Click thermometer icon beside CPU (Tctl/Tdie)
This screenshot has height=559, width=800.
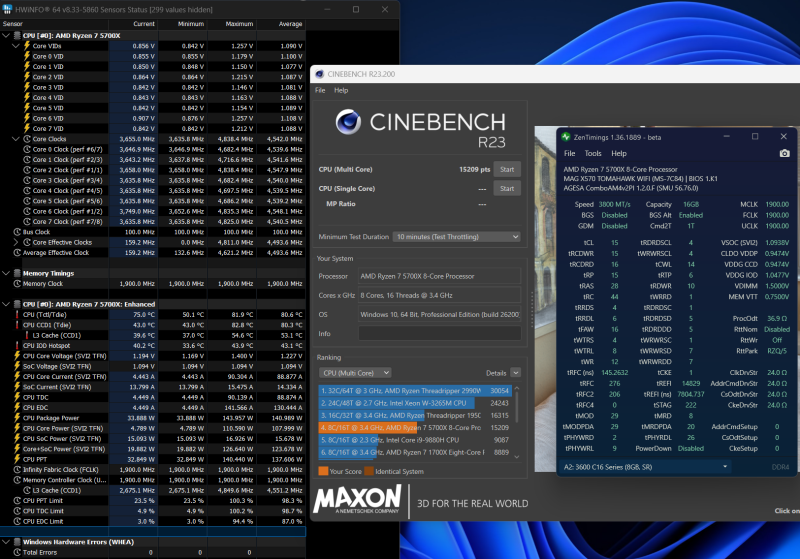click(17, 315)
